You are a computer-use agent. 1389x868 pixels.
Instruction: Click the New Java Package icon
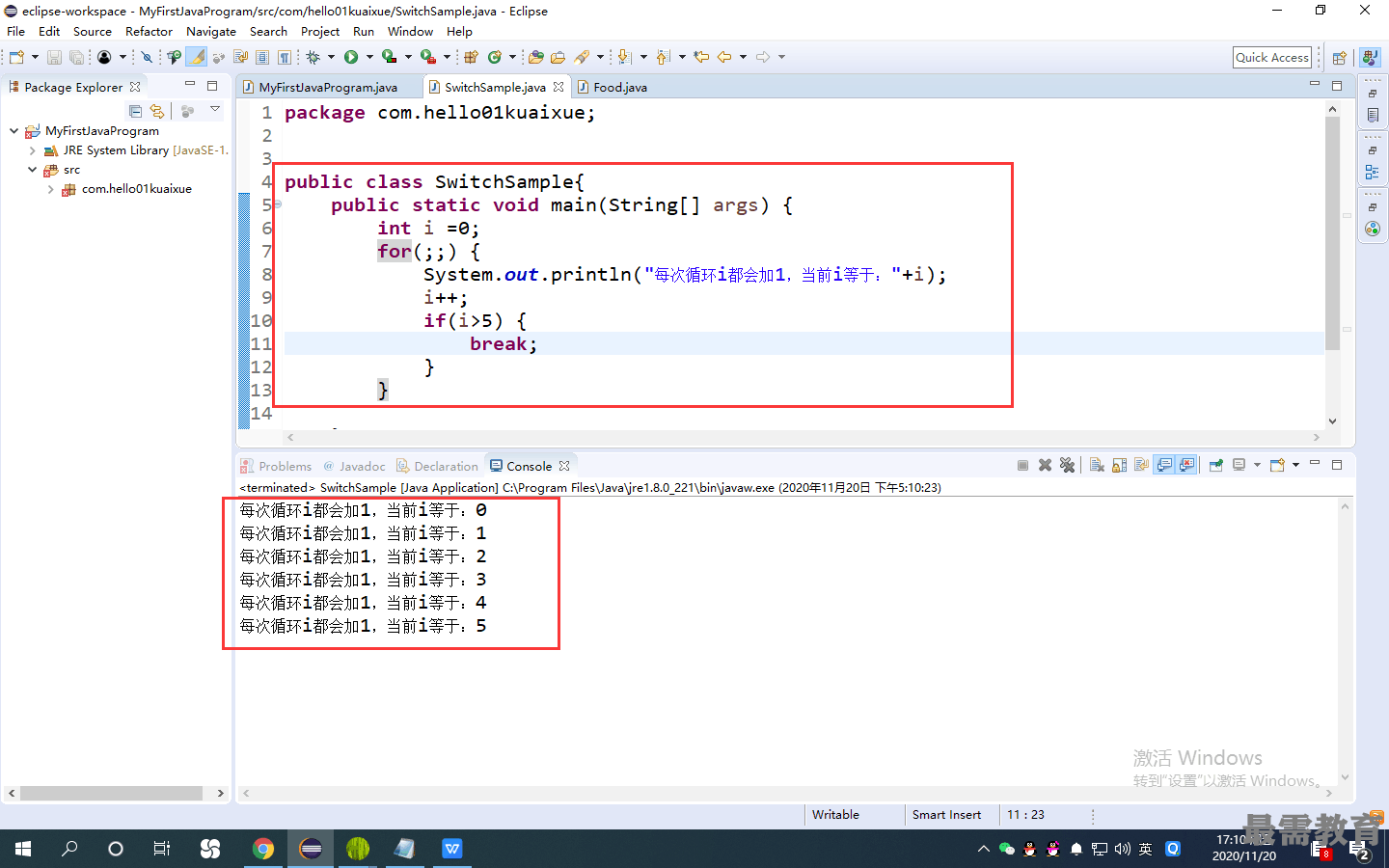471,57
